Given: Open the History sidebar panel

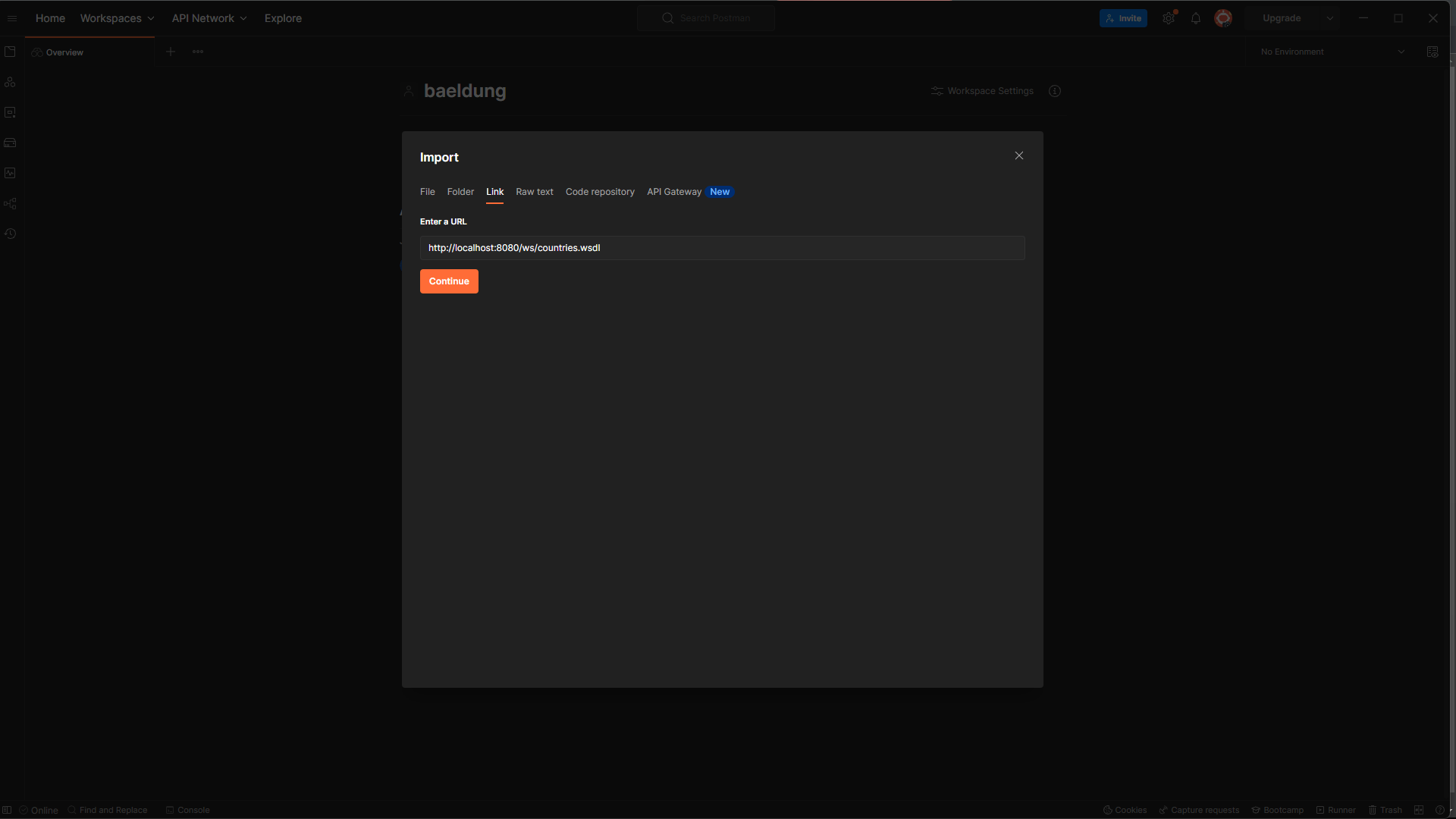Looking at the screenshot, I should [x=10, y=234].
